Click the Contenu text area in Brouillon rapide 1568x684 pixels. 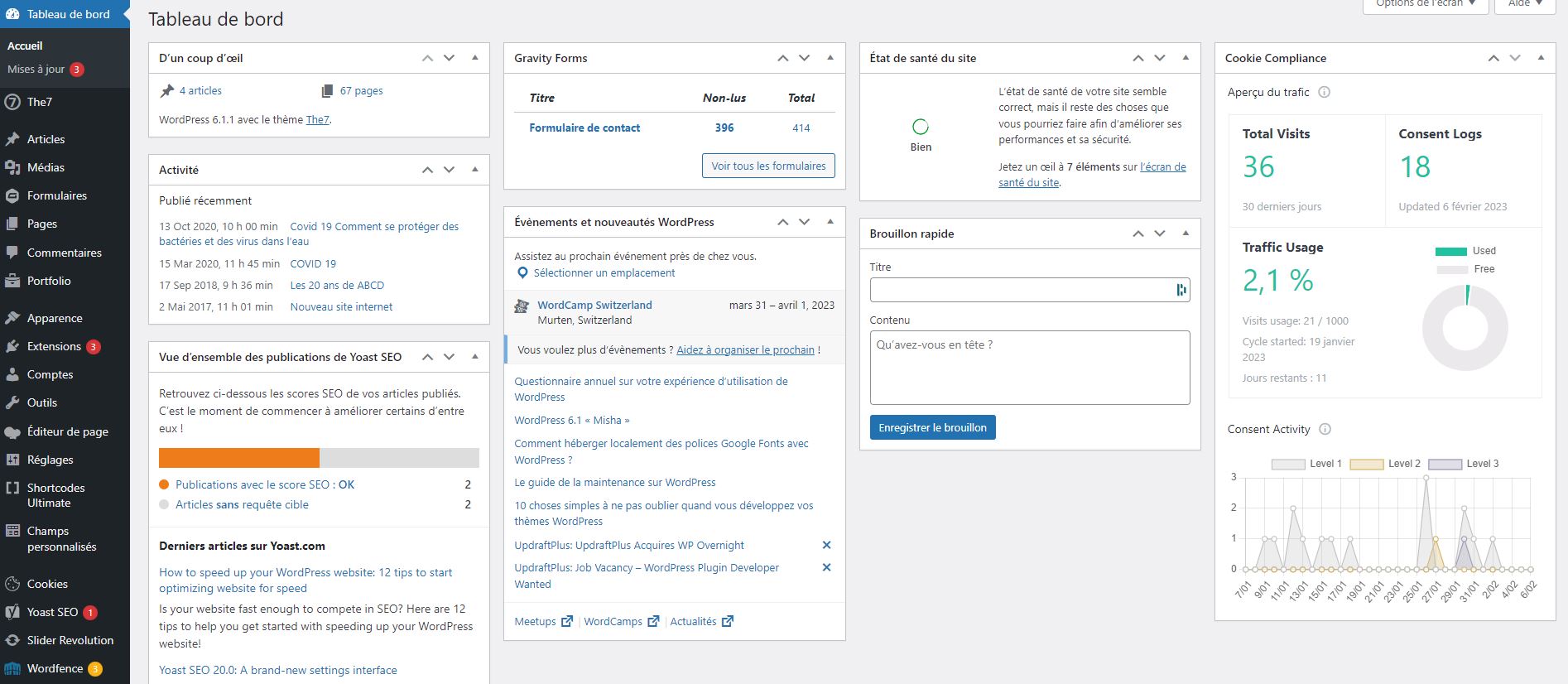[x=1030, y=368]
